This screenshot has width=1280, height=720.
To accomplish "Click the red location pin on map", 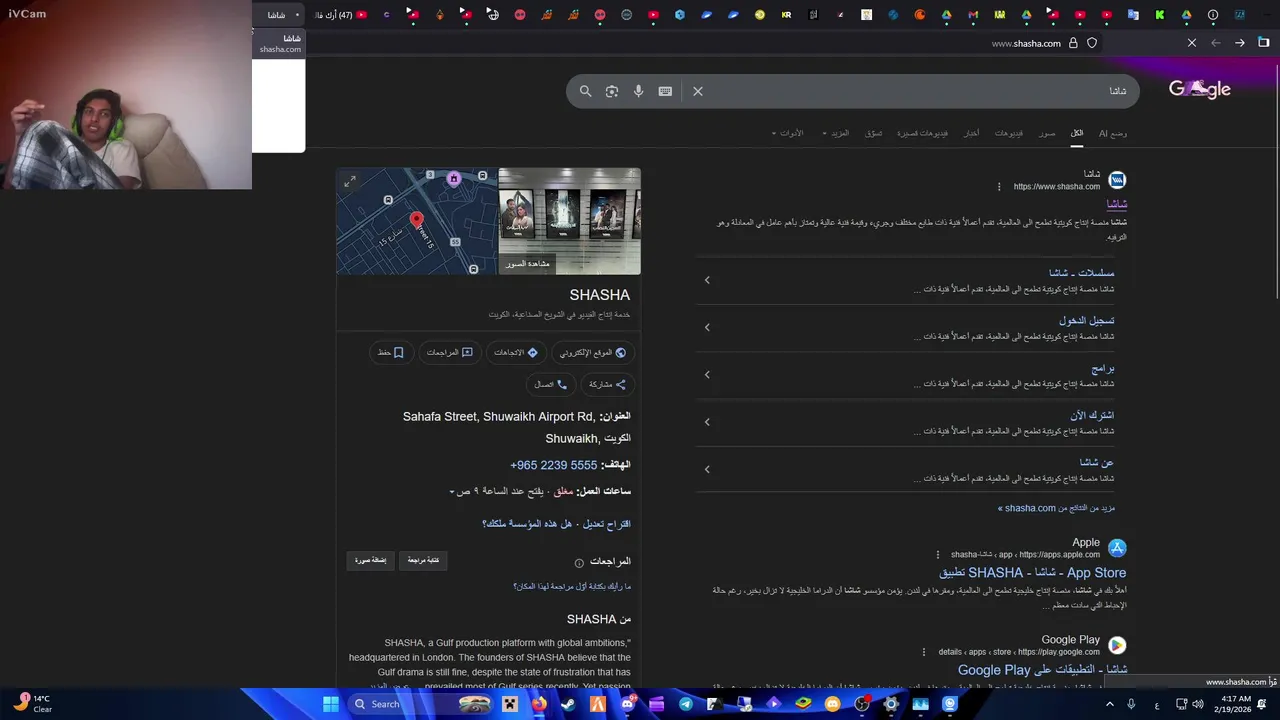I will point(417,220).
